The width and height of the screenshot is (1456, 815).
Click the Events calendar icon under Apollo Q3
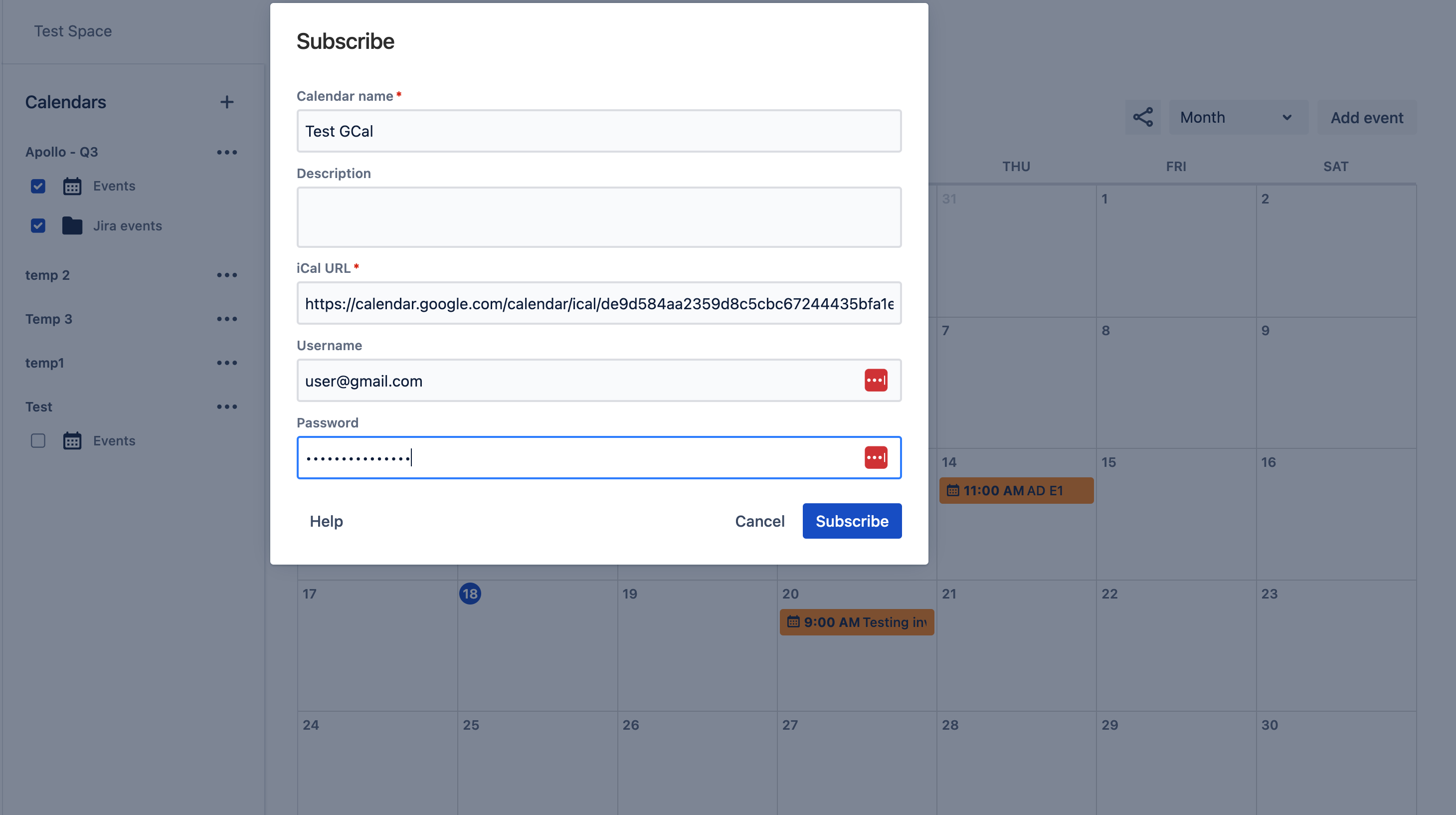pyautogui.click(x=71, y=185)
